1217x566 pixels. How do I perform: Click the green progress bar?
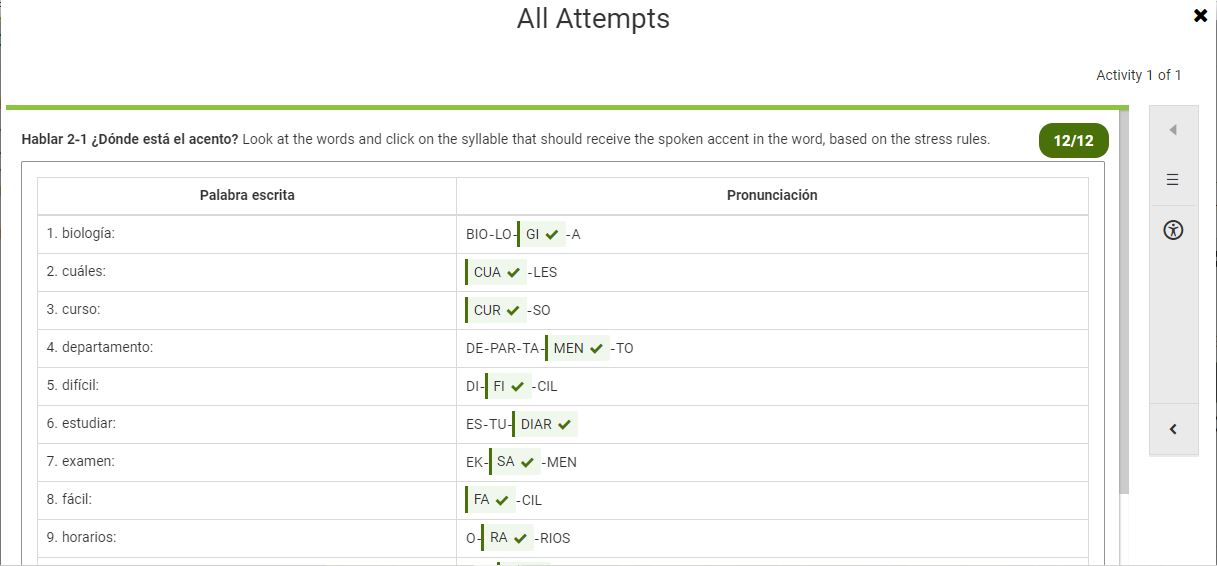[x=567, y=107]
